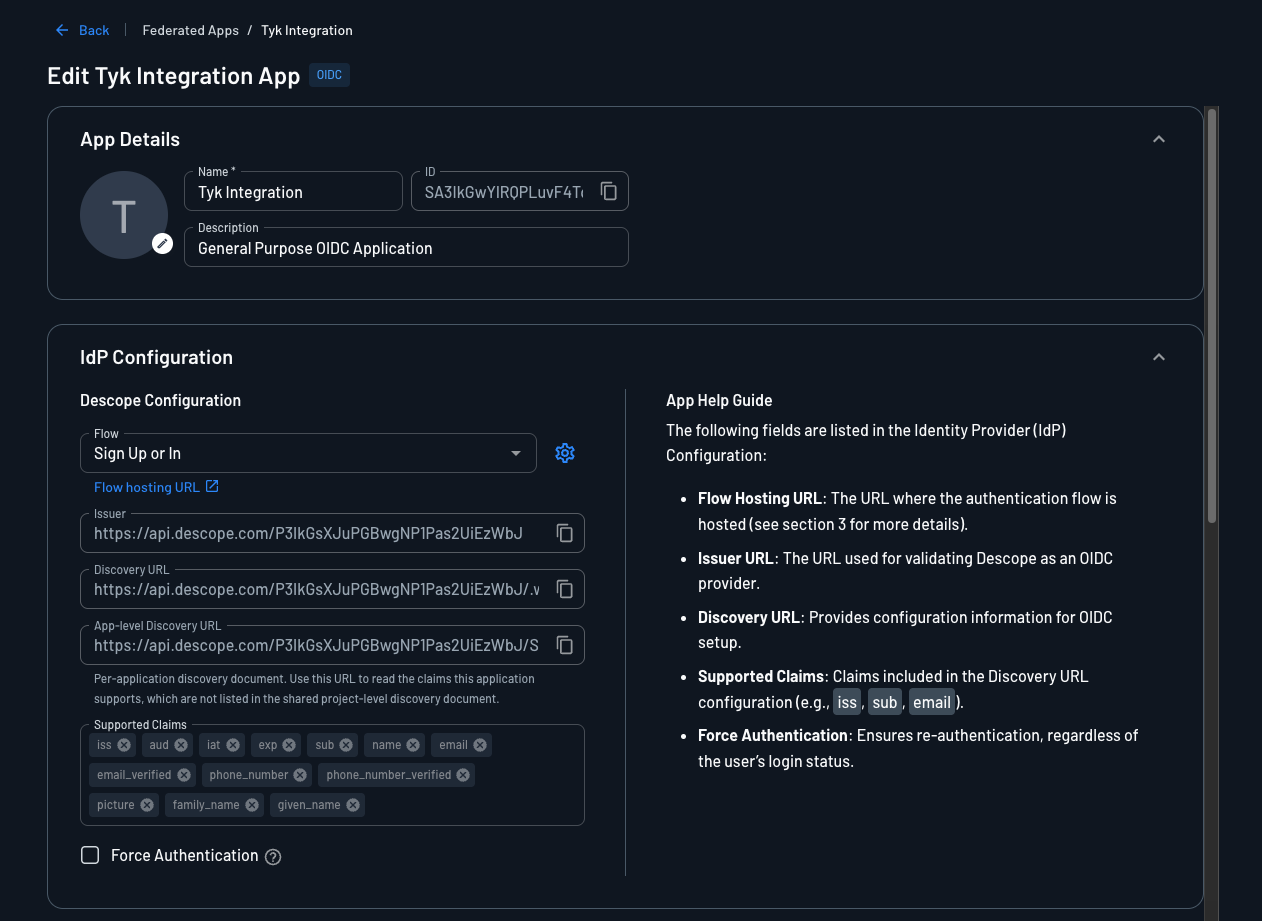Click the App-level Discovery URL field text

coord(317,646)
